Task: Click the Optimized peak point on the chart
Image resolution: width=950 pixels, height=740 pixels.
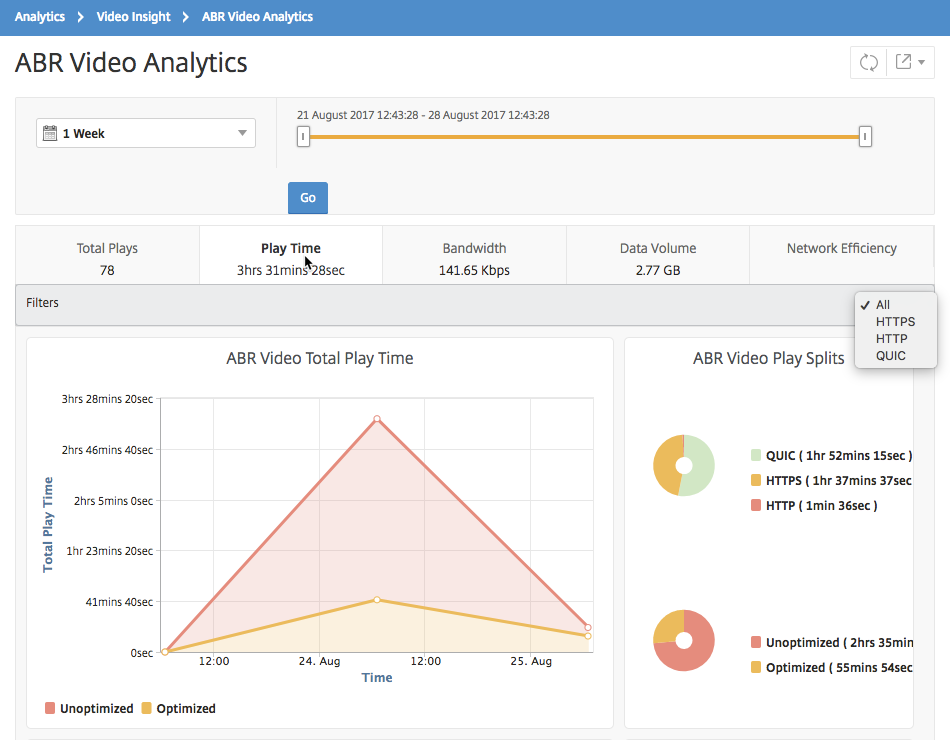Action: tap(377, 599)
